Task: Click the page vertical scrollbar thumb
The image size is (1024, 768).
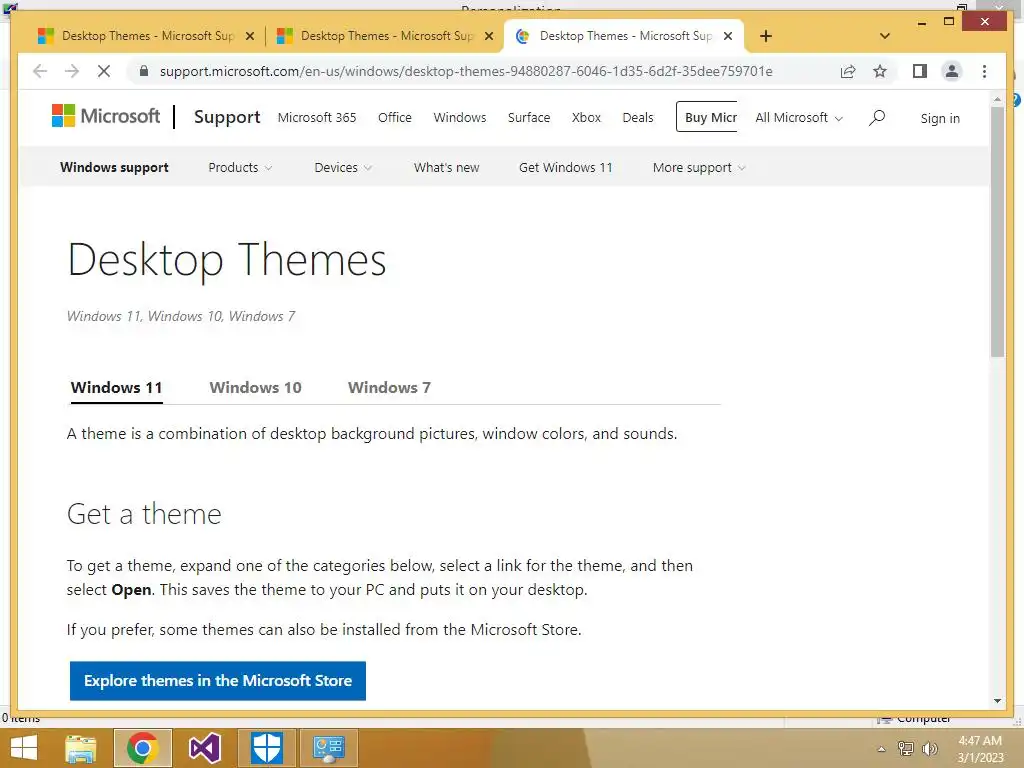Action: pyautogui.click(x=997, y=232)
